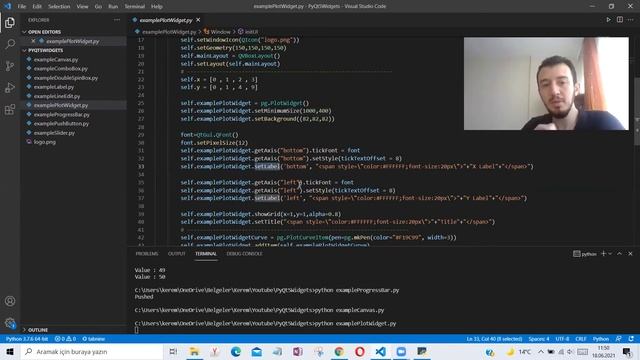Split the editor to the right
The height and width of the screenshot is (360, 640).
(620, 20)
